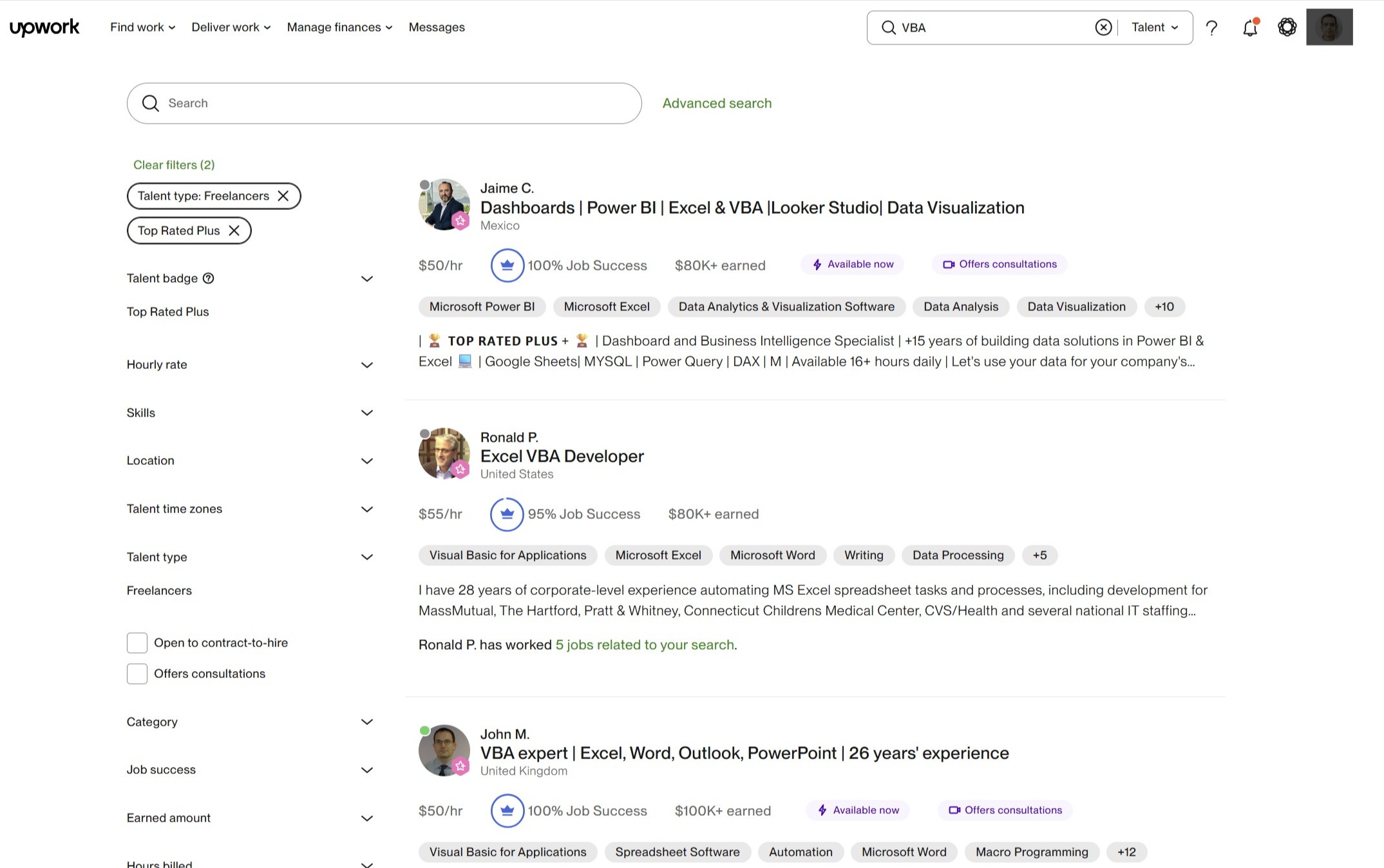Image resolution: width=1384 pixels, height=868 pixels.
Task: Enable Open to contract-to-hire checkbox
Action: tap(137, 643)
